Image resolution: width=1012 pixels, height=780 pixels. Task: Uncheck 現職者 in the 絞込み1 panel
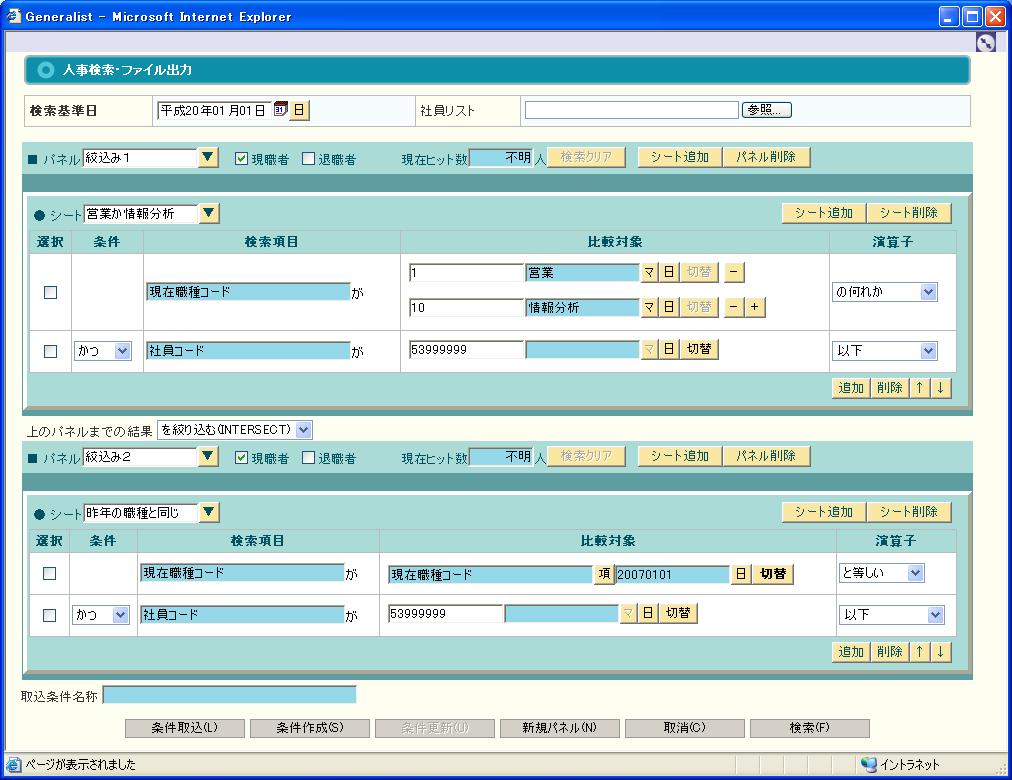[241, 159]
